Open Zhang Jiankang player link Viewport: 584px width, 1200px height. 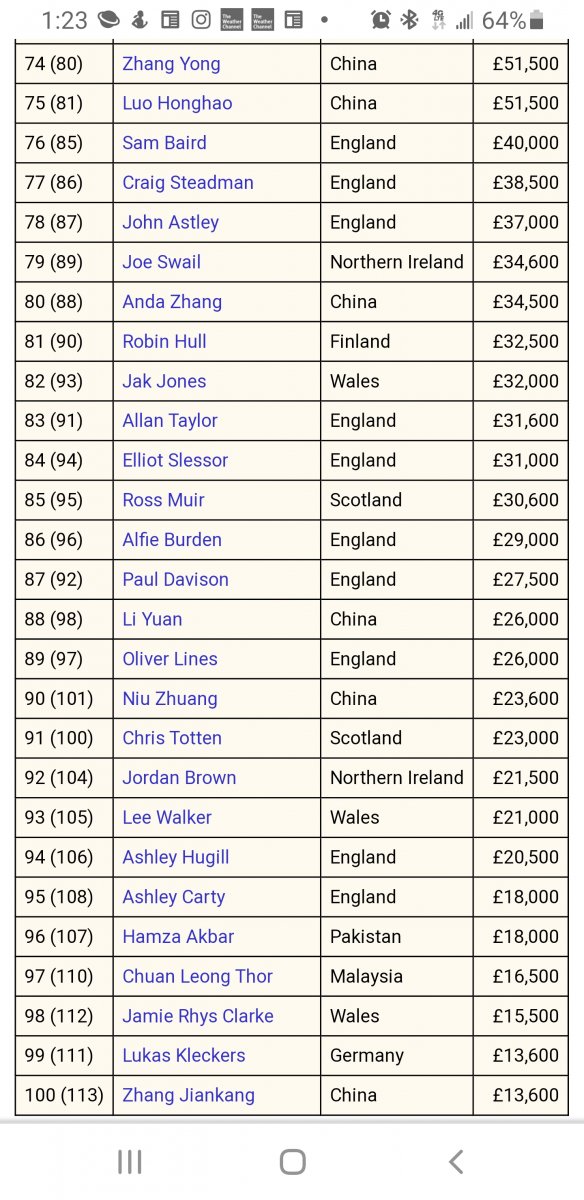pos(188,1095)
